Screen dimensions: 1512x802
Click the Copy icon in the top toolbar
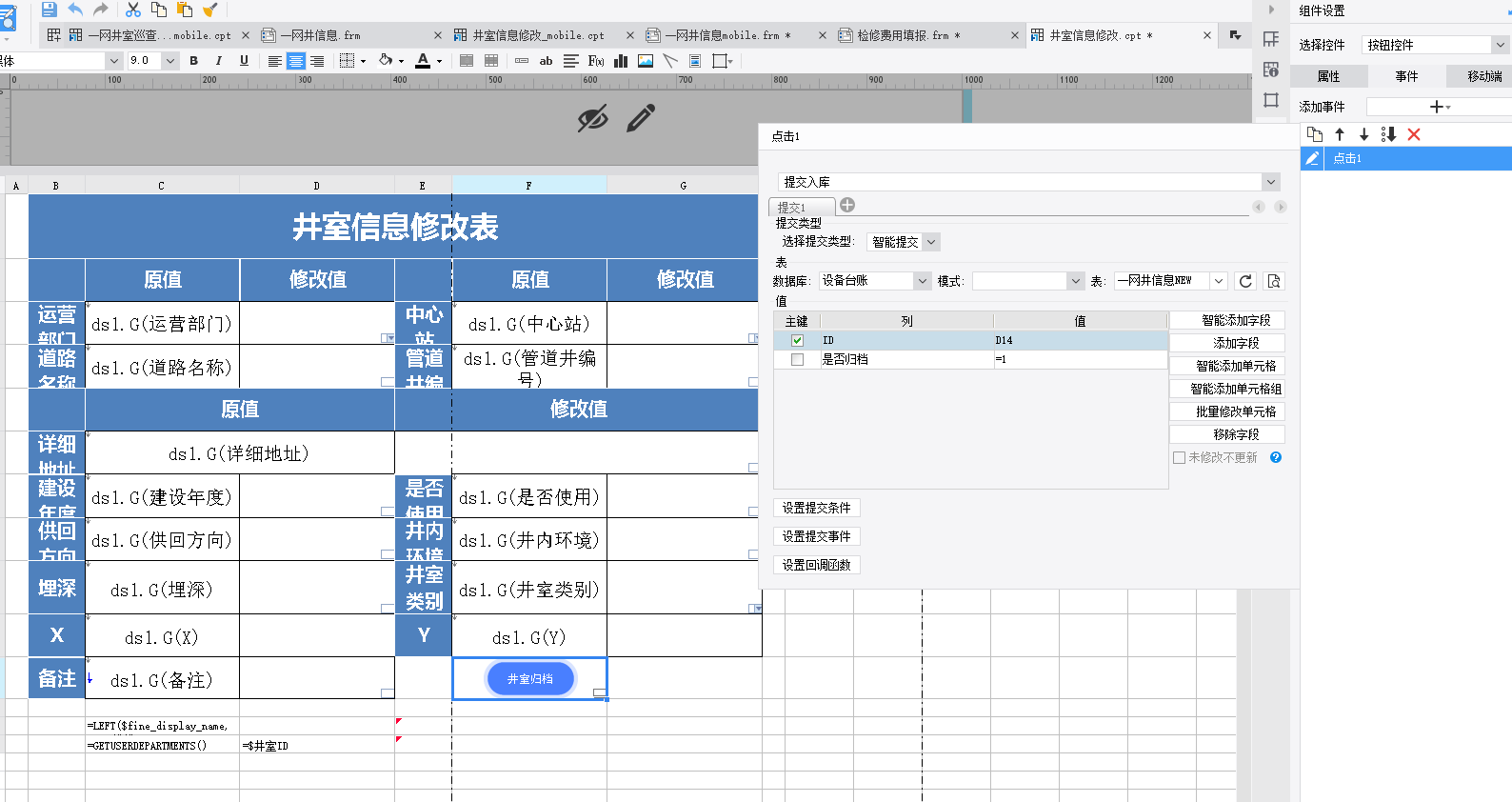[x=159, y=10]
